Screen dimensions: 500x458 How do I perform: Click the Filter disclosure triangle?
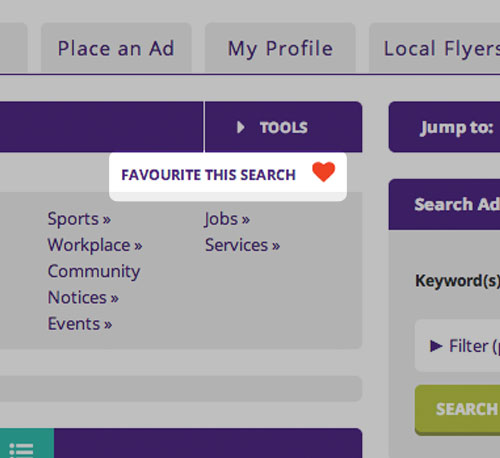(436, 346)
